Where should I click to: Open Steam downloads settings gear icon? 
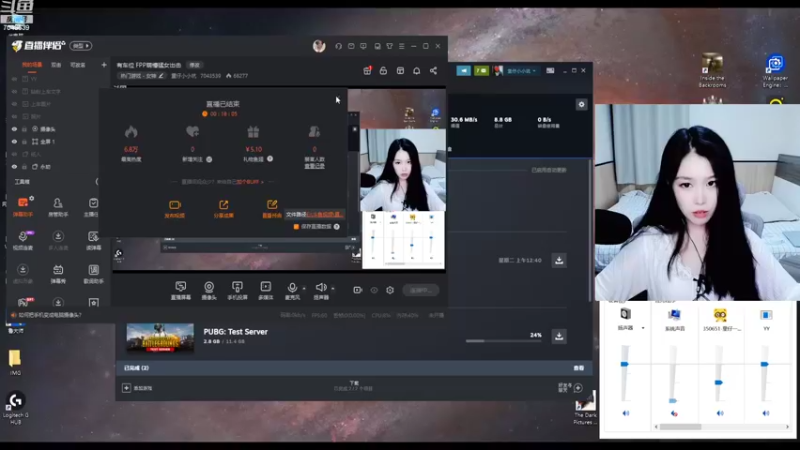[x=581, y=105]
